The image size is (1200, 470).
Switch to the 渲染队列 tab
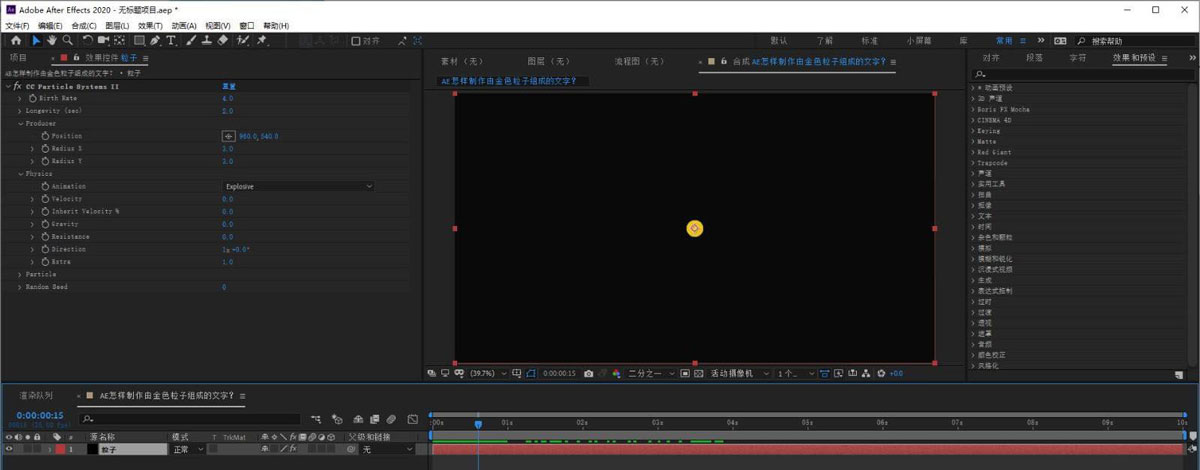36,395
